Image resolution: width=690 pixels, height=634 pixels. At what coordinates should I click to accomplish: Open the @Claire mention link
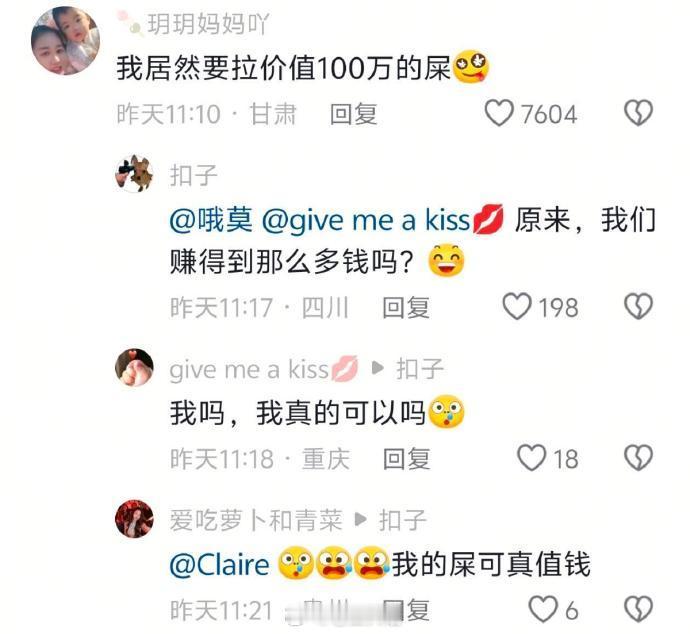pos(219,565)
